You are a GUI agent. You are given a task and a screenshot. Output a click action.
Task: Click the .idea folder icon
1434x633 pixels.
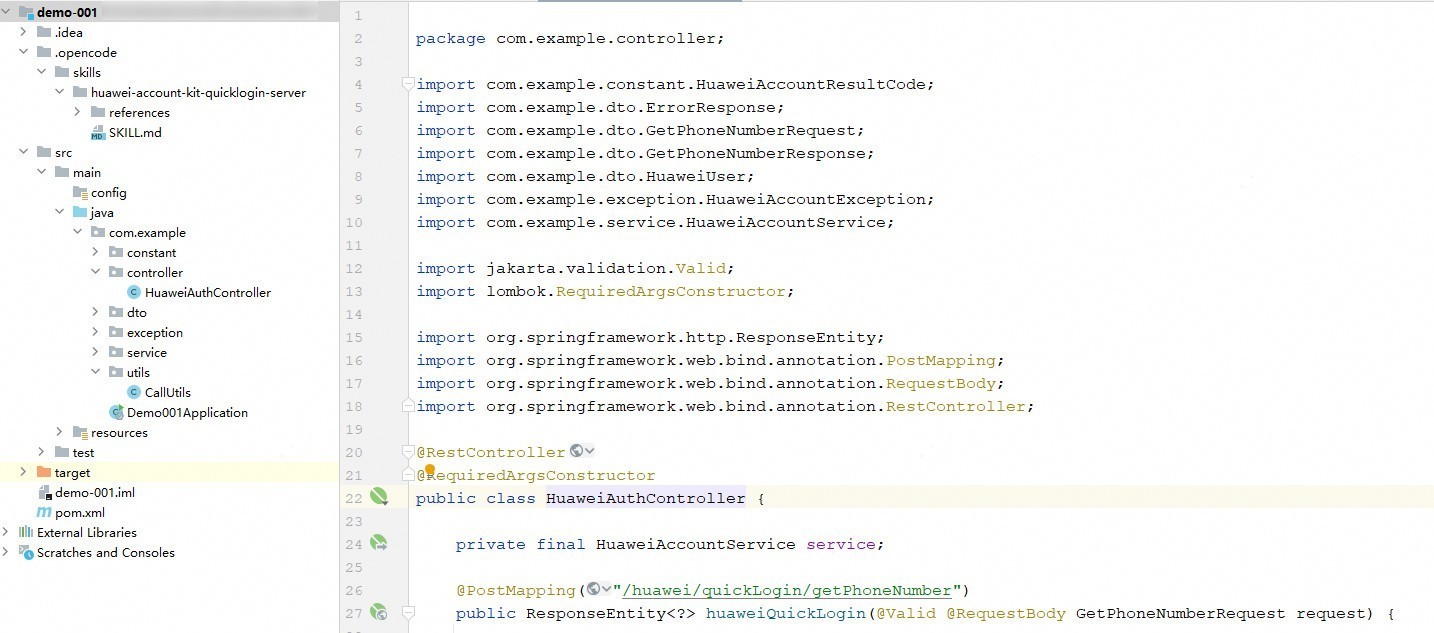44,32
